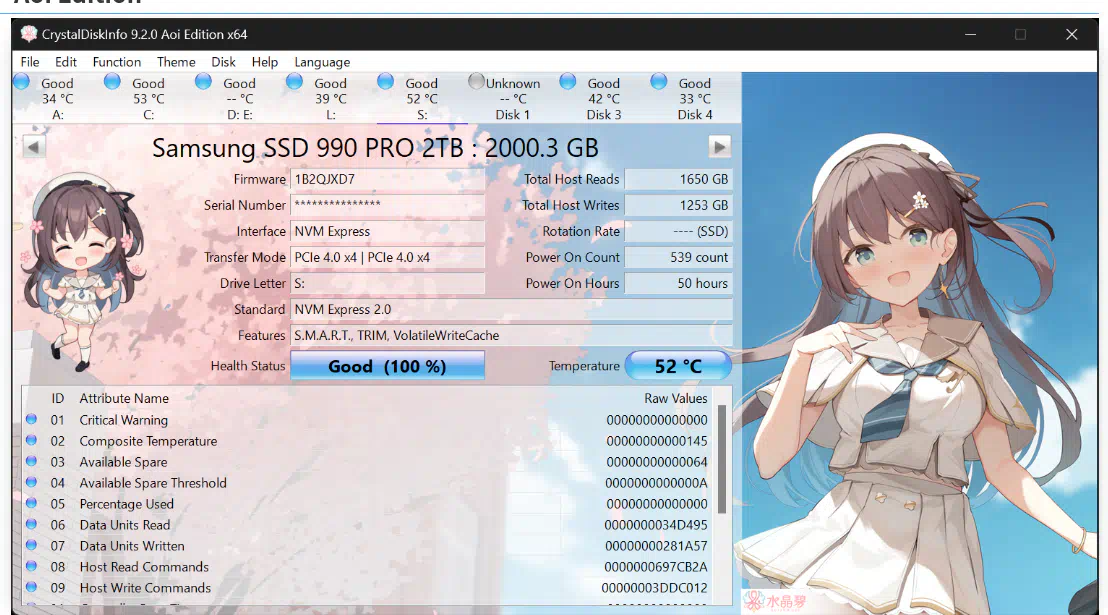Image resolution: width=1108 pixels, height=615 pixels.
Task: Select the Disk 1 unknown status orb
Action: click(477, 81)
